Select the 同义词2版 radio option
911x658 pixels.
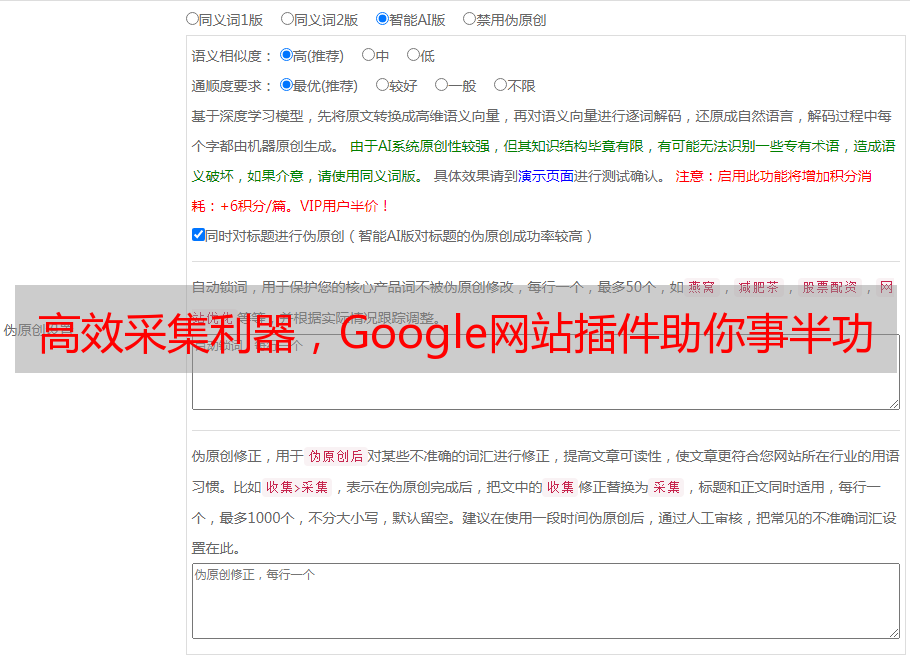(287, 19)
